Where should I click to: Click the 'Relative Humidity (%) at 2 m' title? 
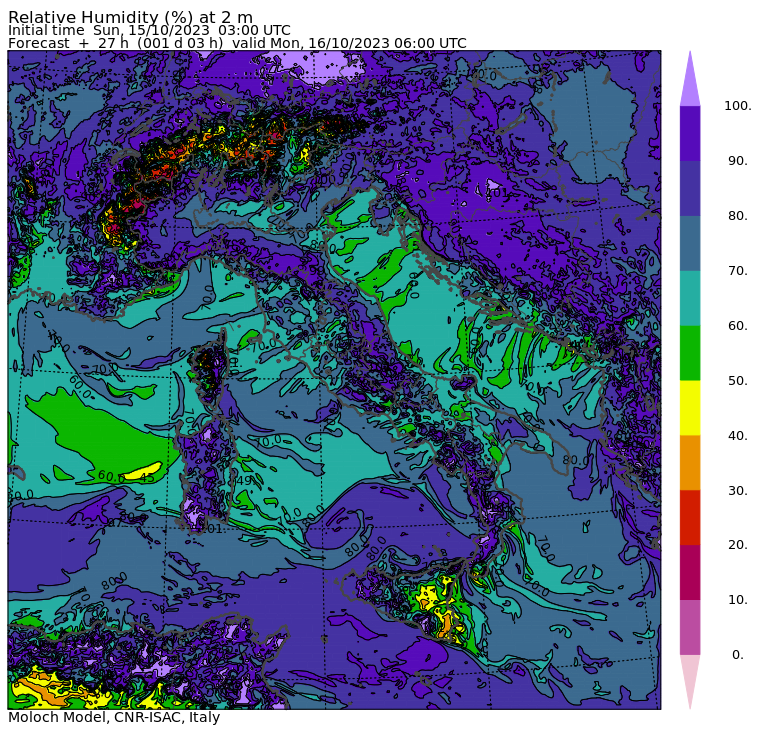pyautogui.click(x=130, y=17)
